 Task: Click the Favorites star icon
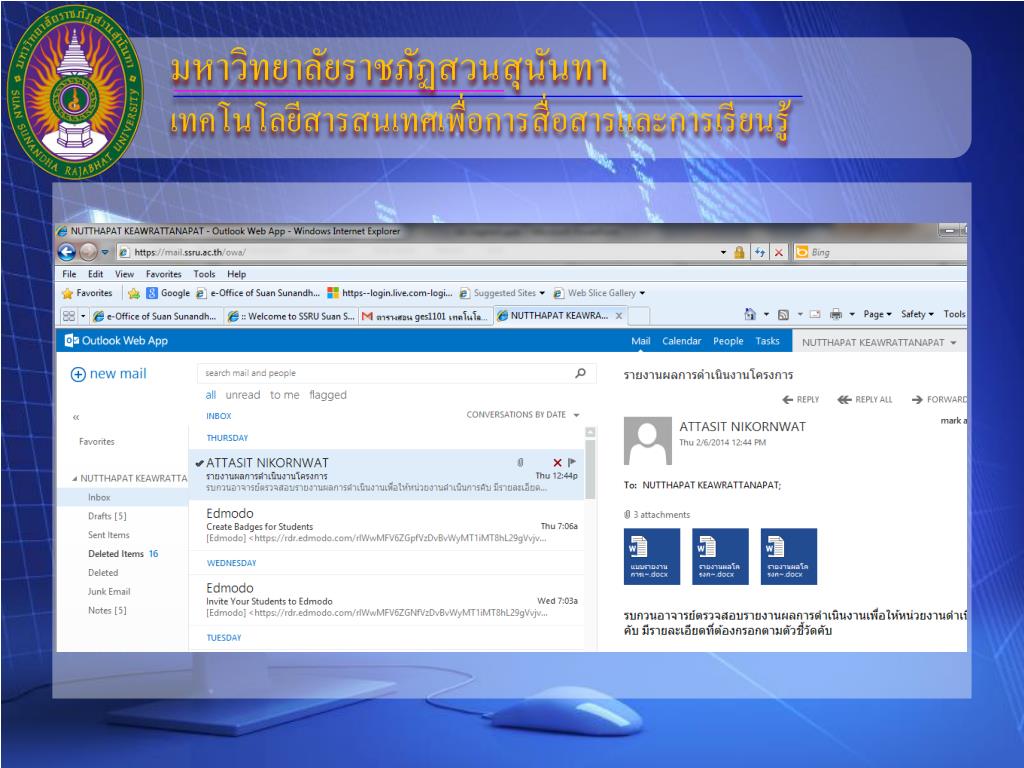click(67, 293)
